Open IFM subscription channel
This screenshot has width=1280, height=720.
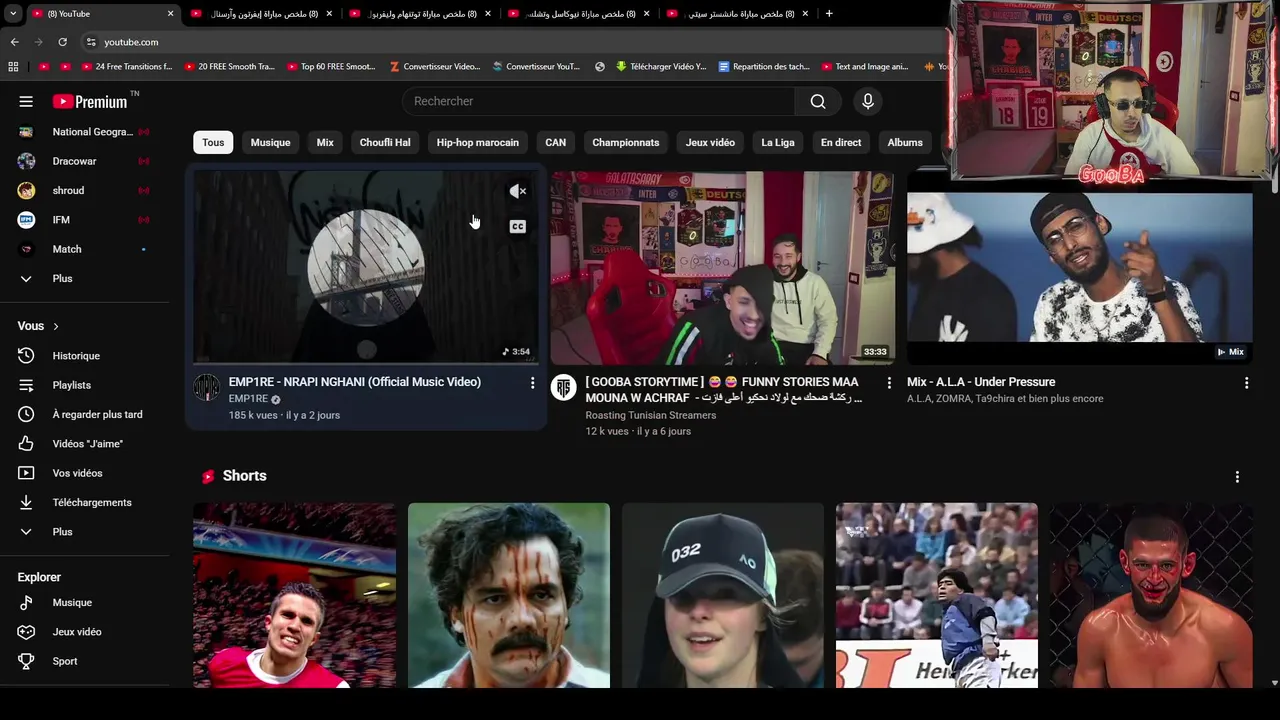coord(84,220)
